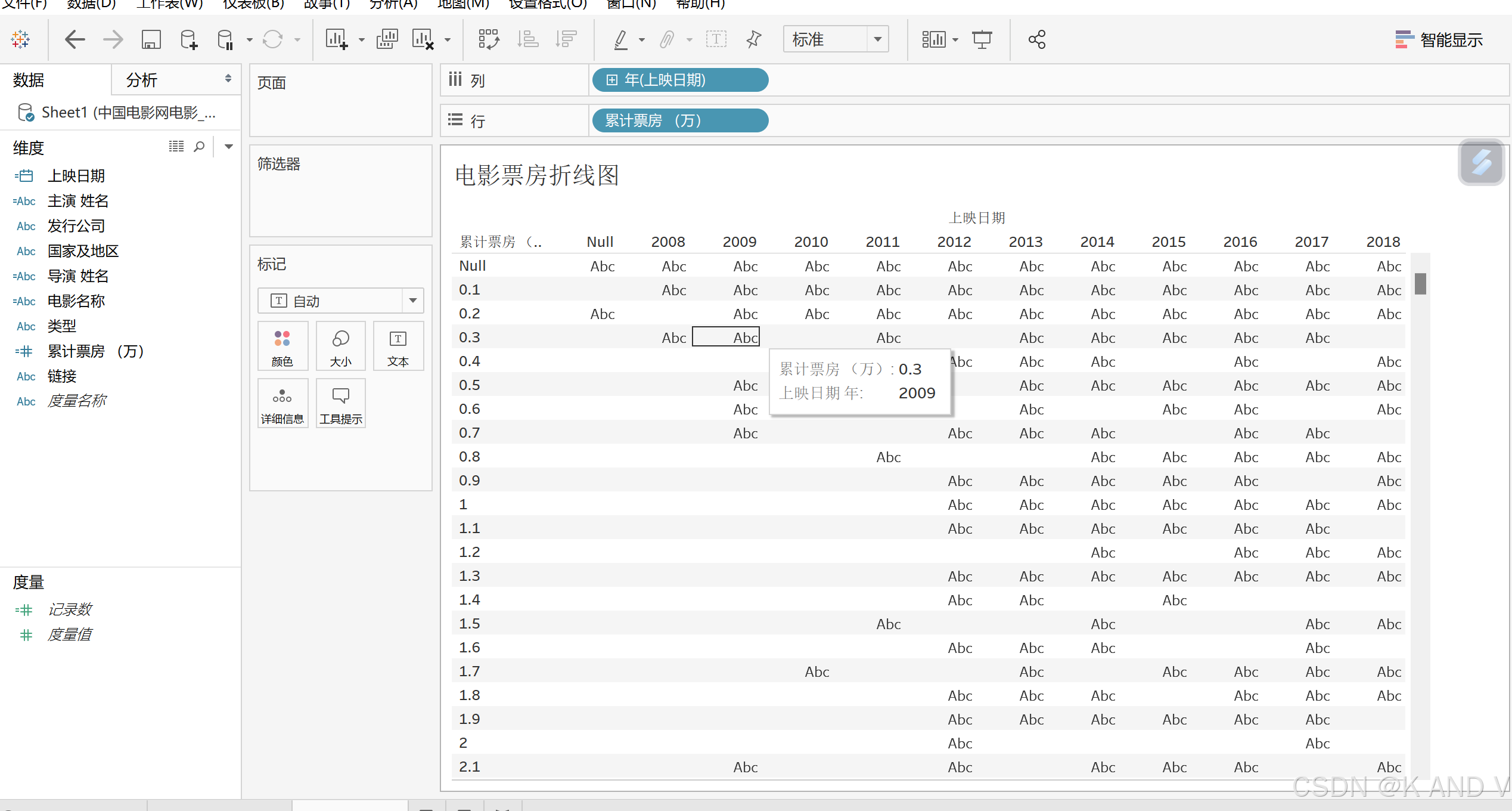Expand the 年(上映日期) pill hierarchy

point(611,80)
